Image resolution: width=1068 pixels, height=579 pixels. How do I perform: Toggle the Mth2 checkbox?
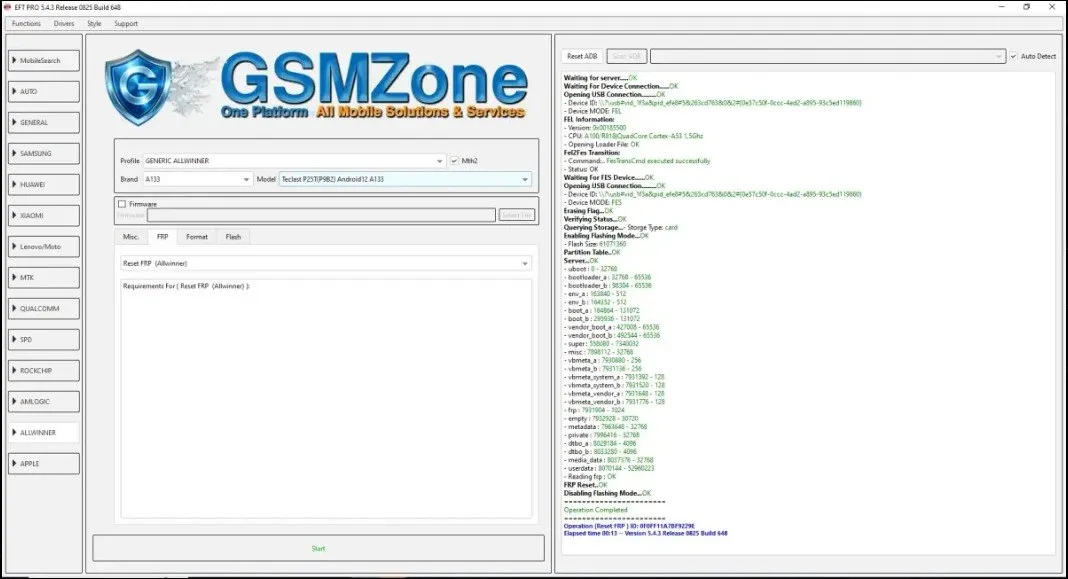pyautogui.click(x=455, y=160)
